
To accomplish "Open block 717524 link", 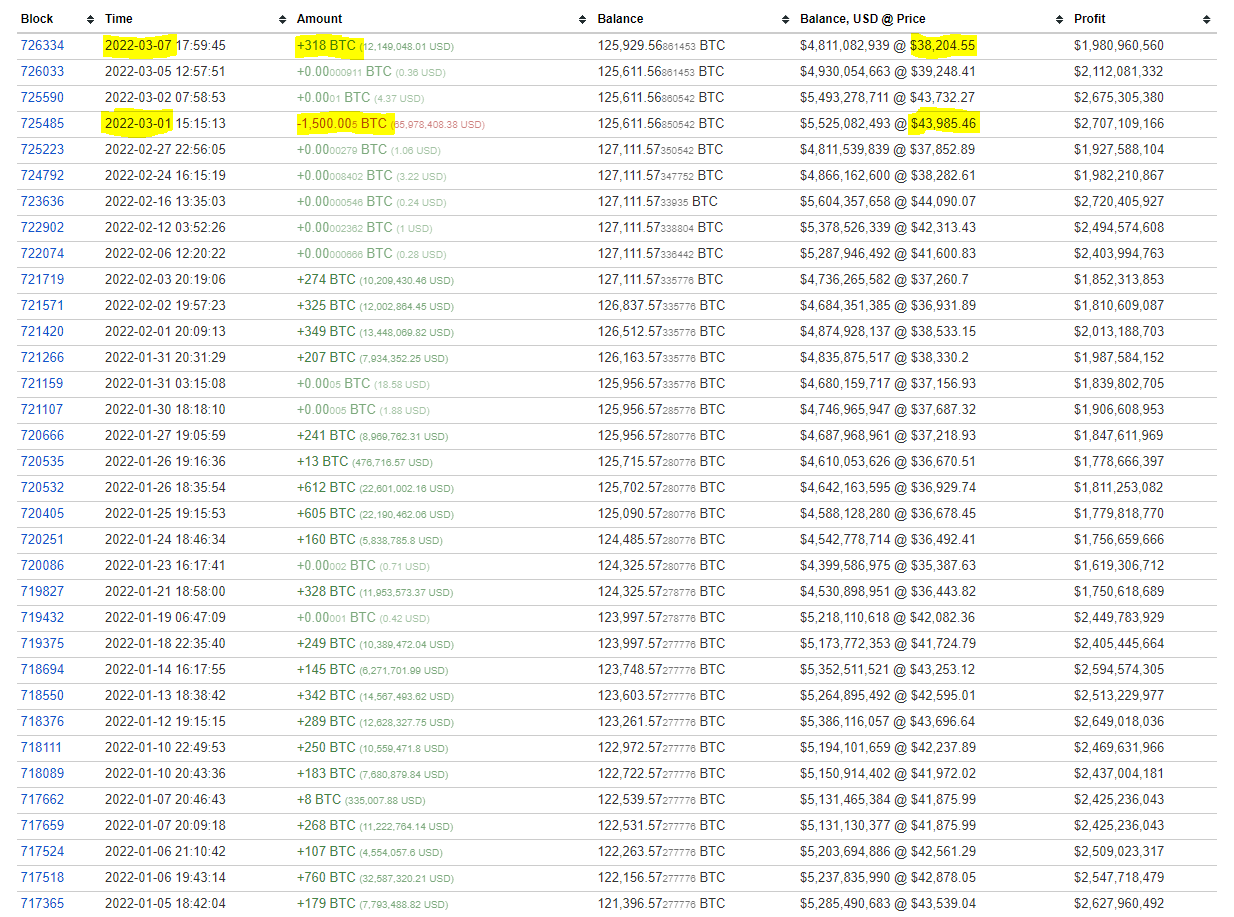I will pyautogui.click(x=42, y=852).
